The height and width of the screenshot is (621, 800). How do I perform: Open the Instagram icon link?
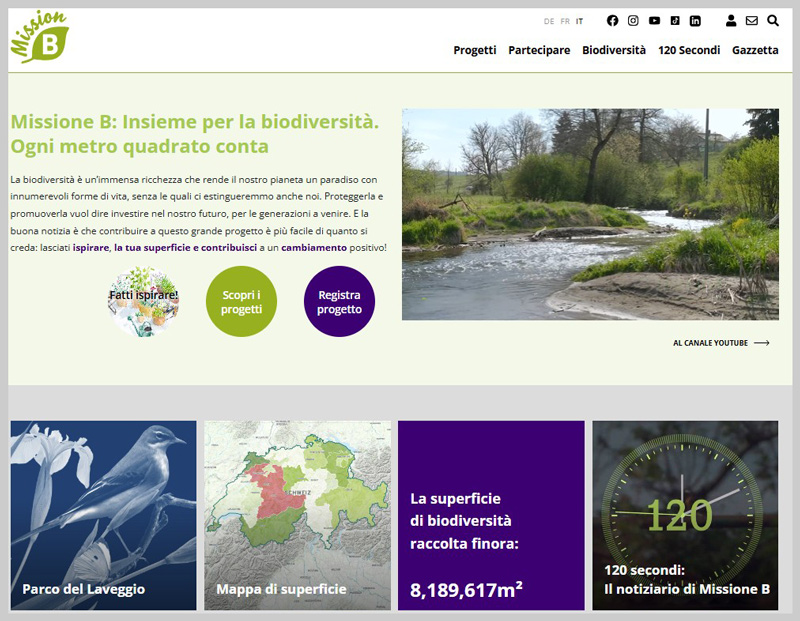pyautogui.click(x=633, y=21)
